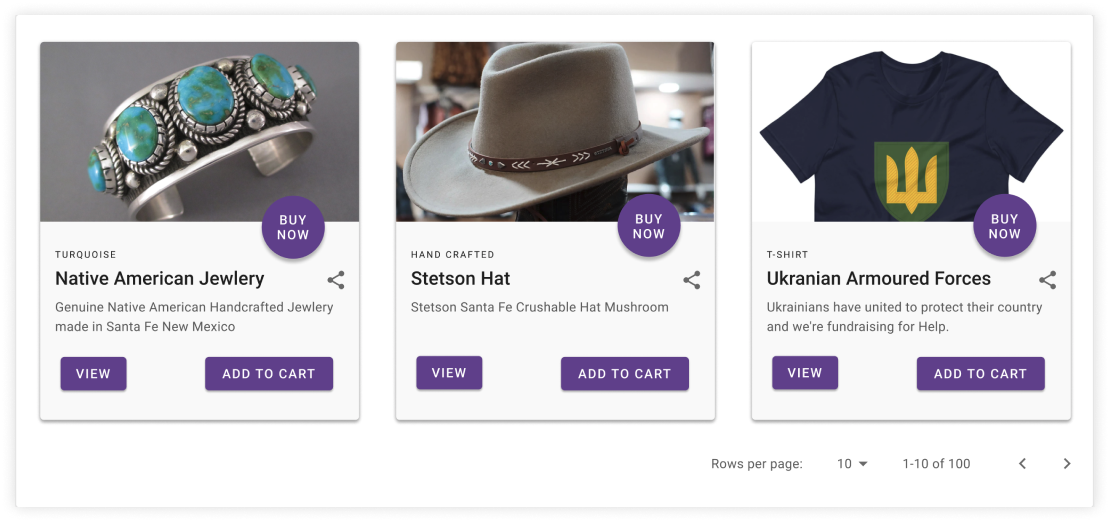
Task: Click share icon for Stetson Hat
Action: (692, 280)
